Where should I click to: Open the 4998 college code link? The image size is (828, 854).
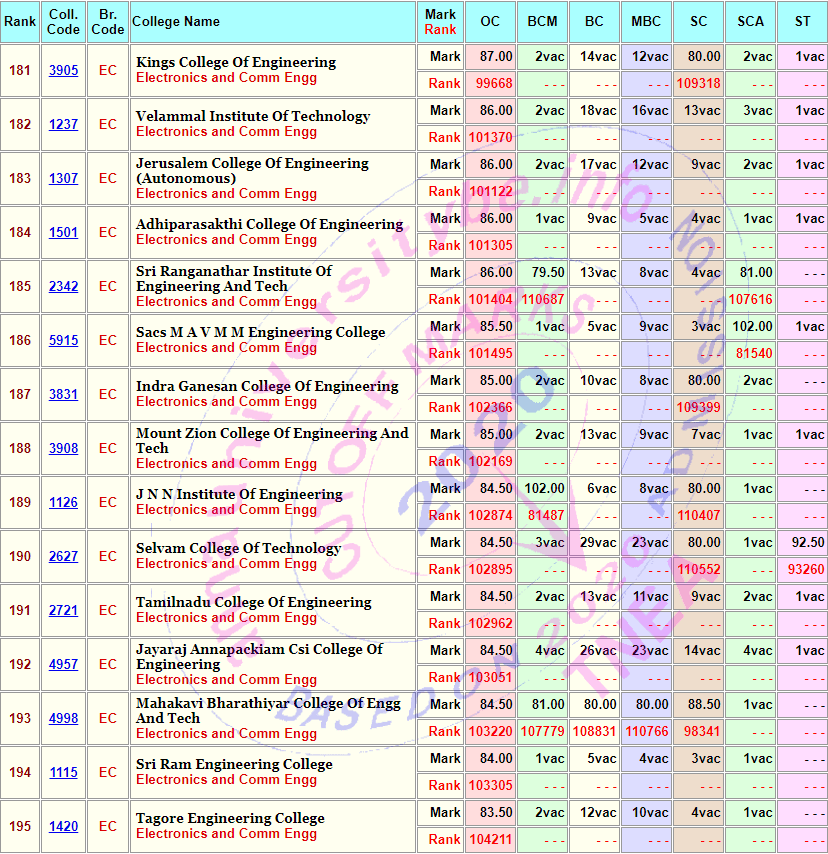(x=63, y=719)
